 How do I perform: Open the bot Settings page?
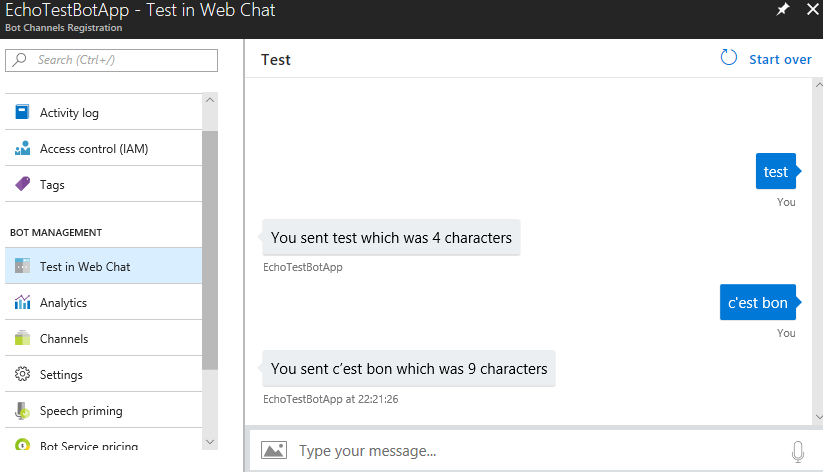coord(103,374)
